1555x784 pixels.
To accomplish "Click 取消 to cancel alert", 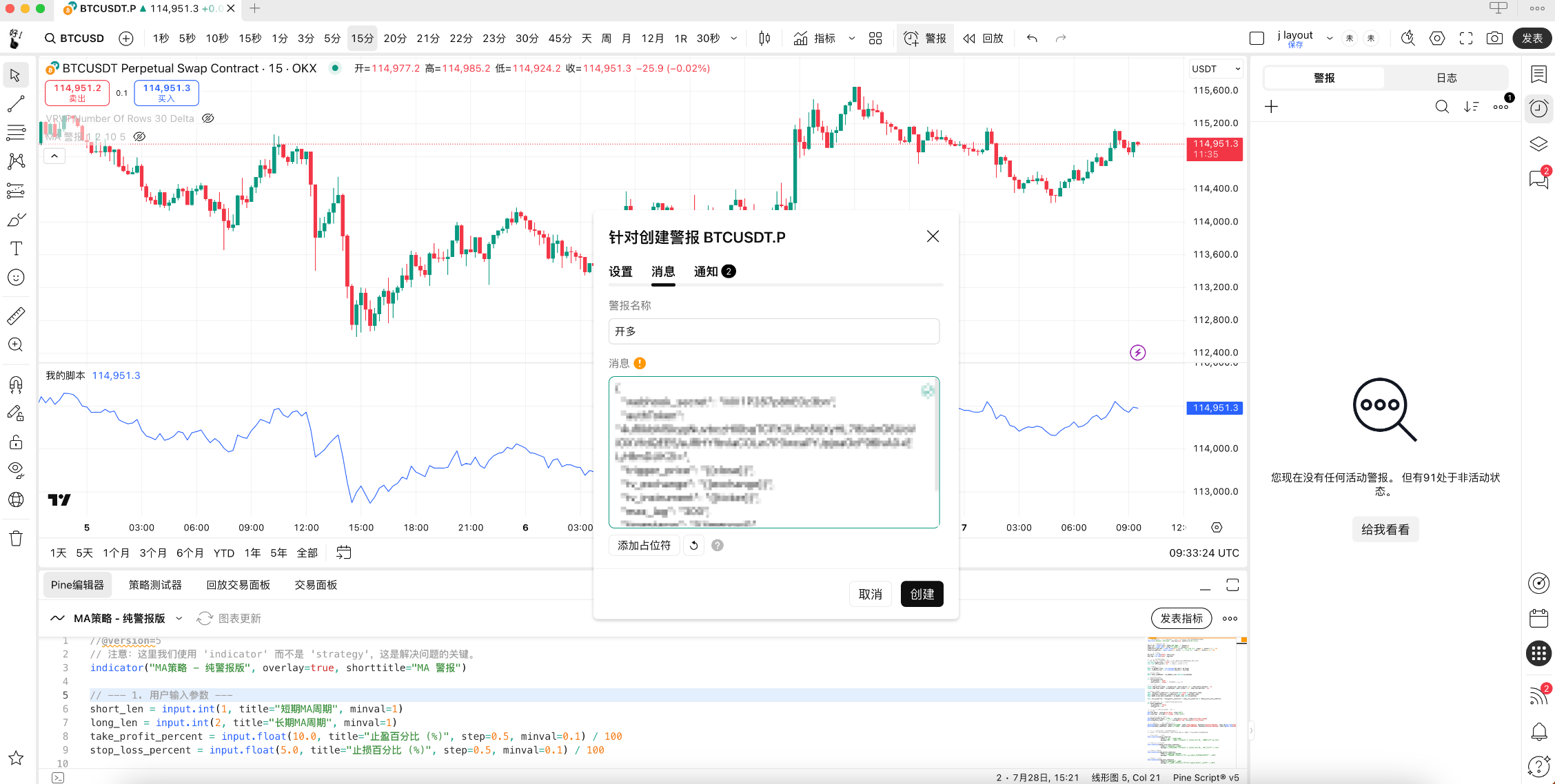I will click(871, 594).
